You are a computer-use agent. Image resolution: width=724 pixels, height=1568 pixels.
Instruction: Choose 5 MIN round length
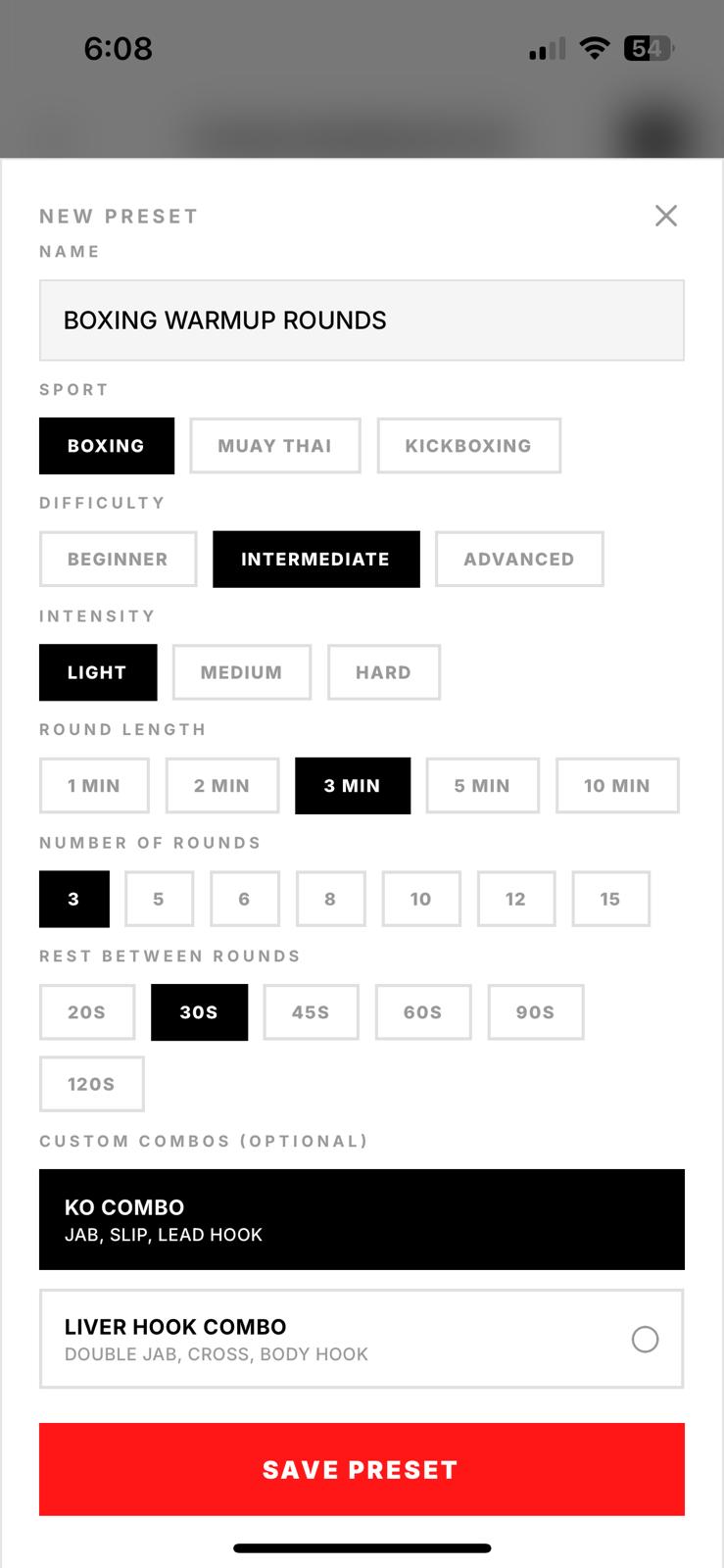(x=482, y=786)
